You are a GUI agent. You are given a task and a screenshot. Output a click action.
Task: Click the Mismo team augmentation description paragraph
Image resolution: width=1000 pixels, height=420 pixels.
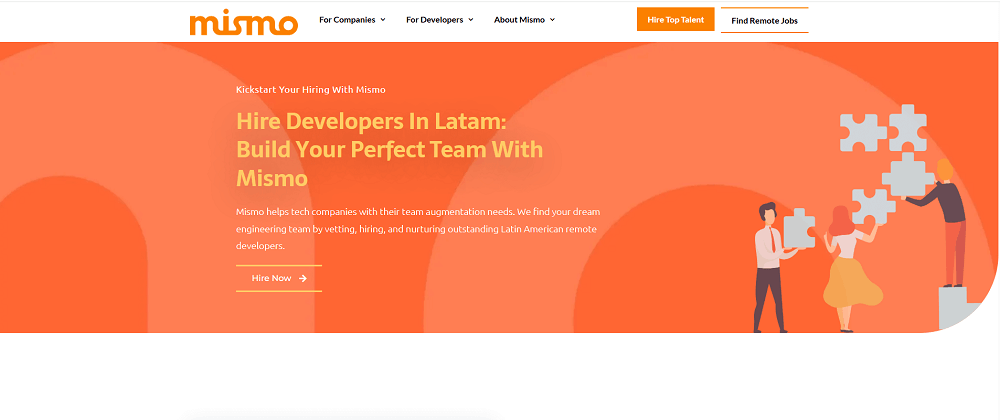[x=417, y=228]
